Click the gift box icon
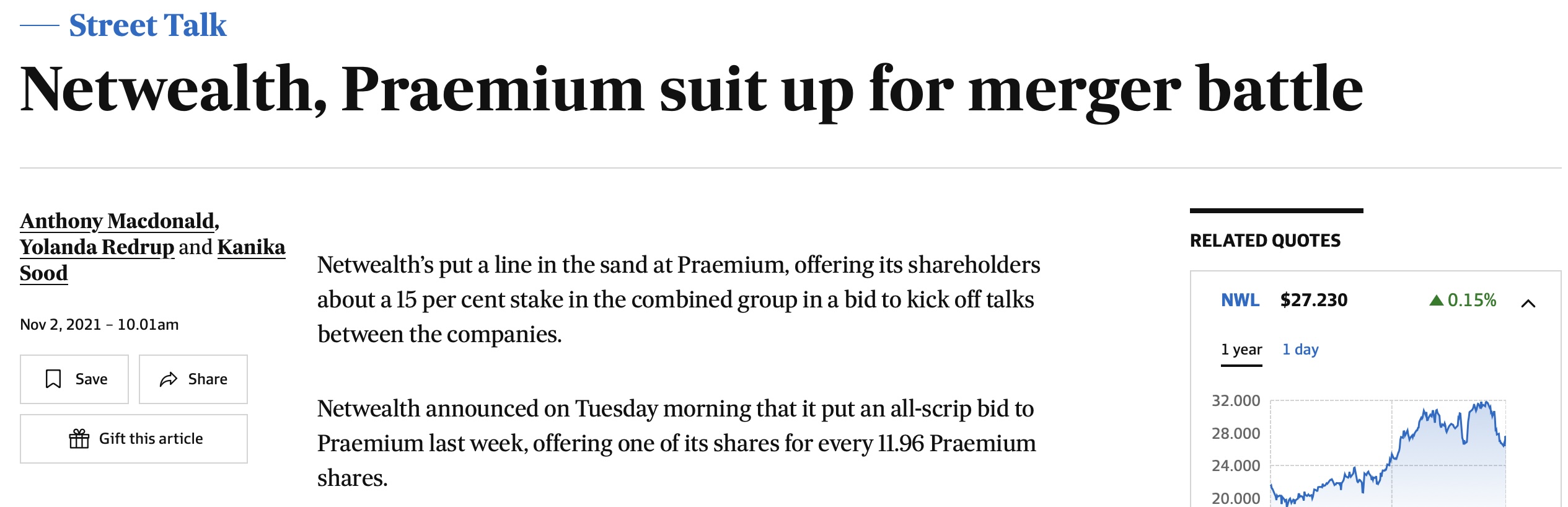 [x=79, y=439]
